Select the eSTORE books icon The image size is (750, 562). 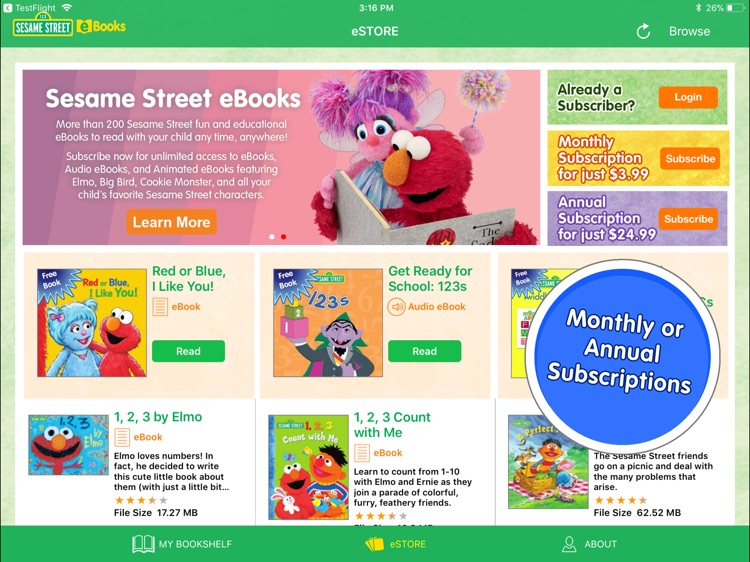(x=375, y=544)
